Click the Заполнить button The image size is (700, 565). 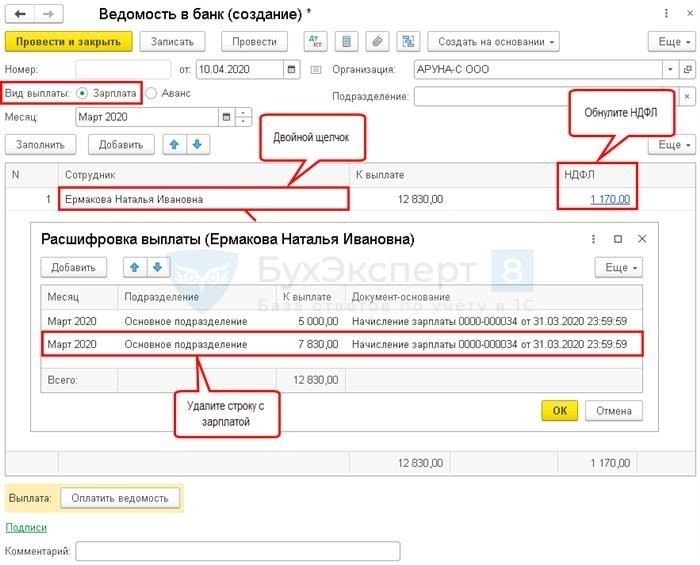[x=41, y=145]
